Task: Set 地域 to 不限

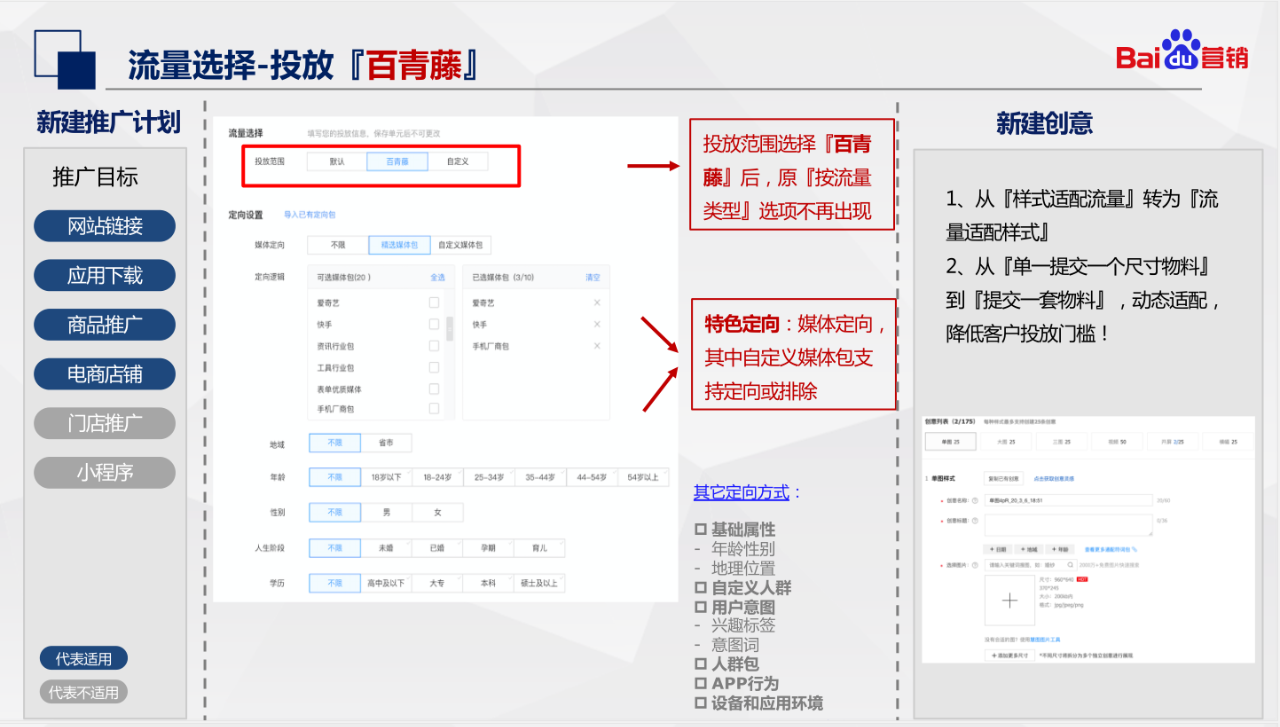Action: [x=335, y=443]
